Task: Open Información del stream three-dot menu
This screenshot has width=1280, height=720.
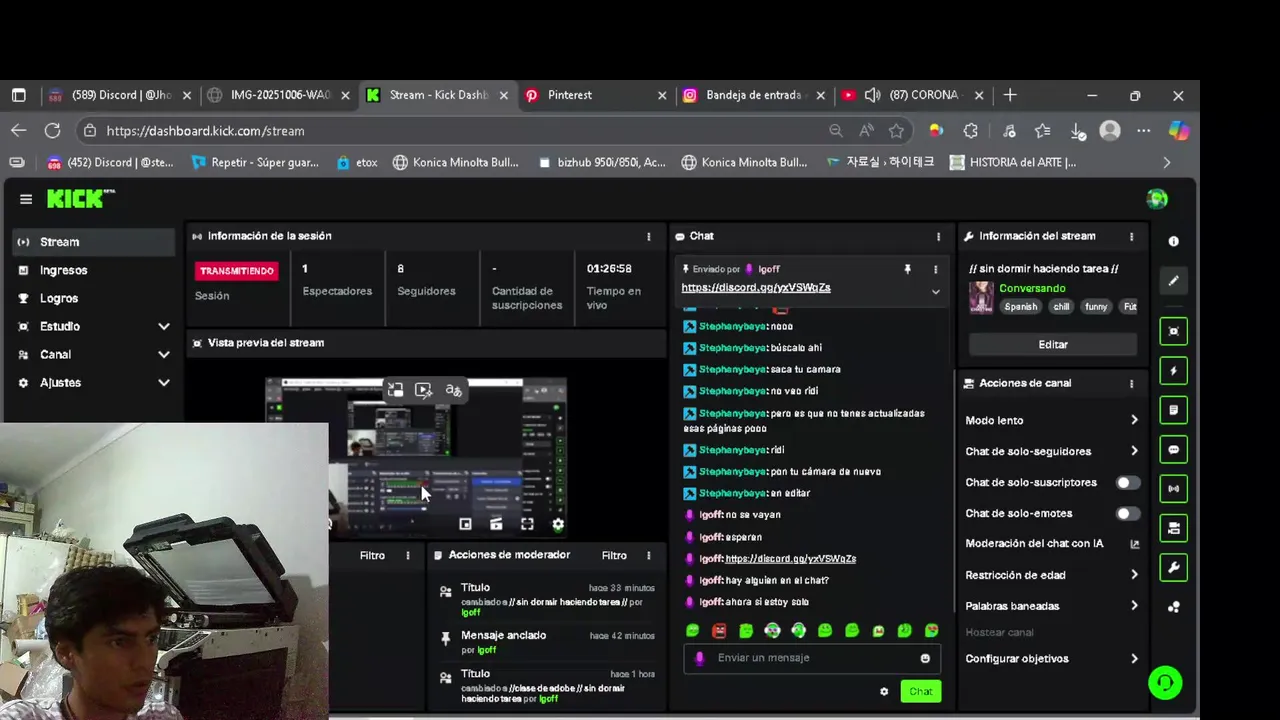Action: tap(1131, 237)
